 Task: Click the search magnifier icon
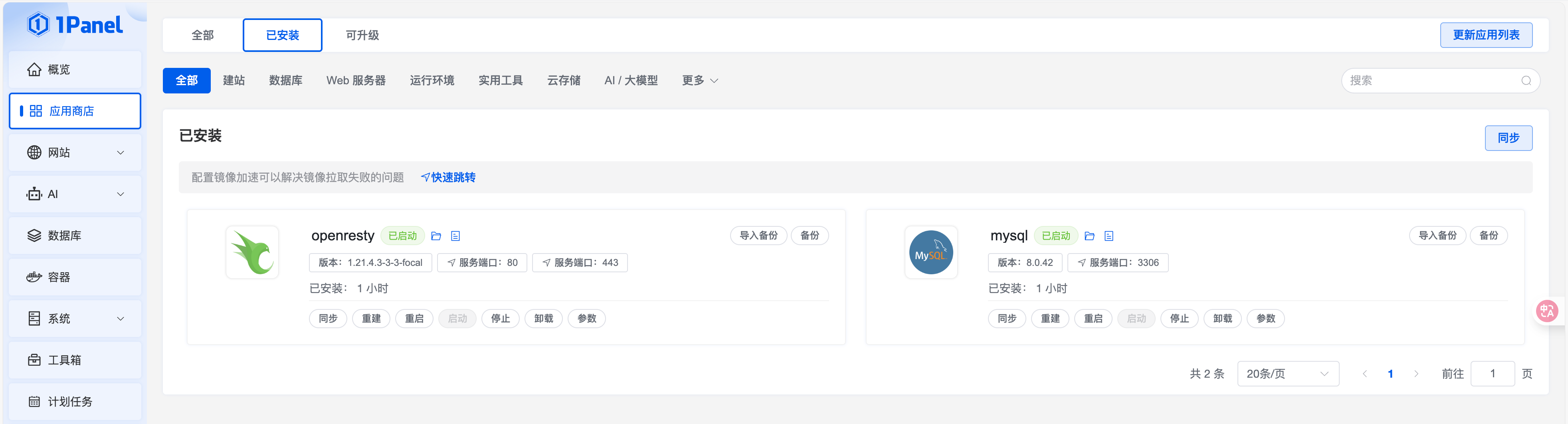pyautogui.click(x=1526, y=80)
